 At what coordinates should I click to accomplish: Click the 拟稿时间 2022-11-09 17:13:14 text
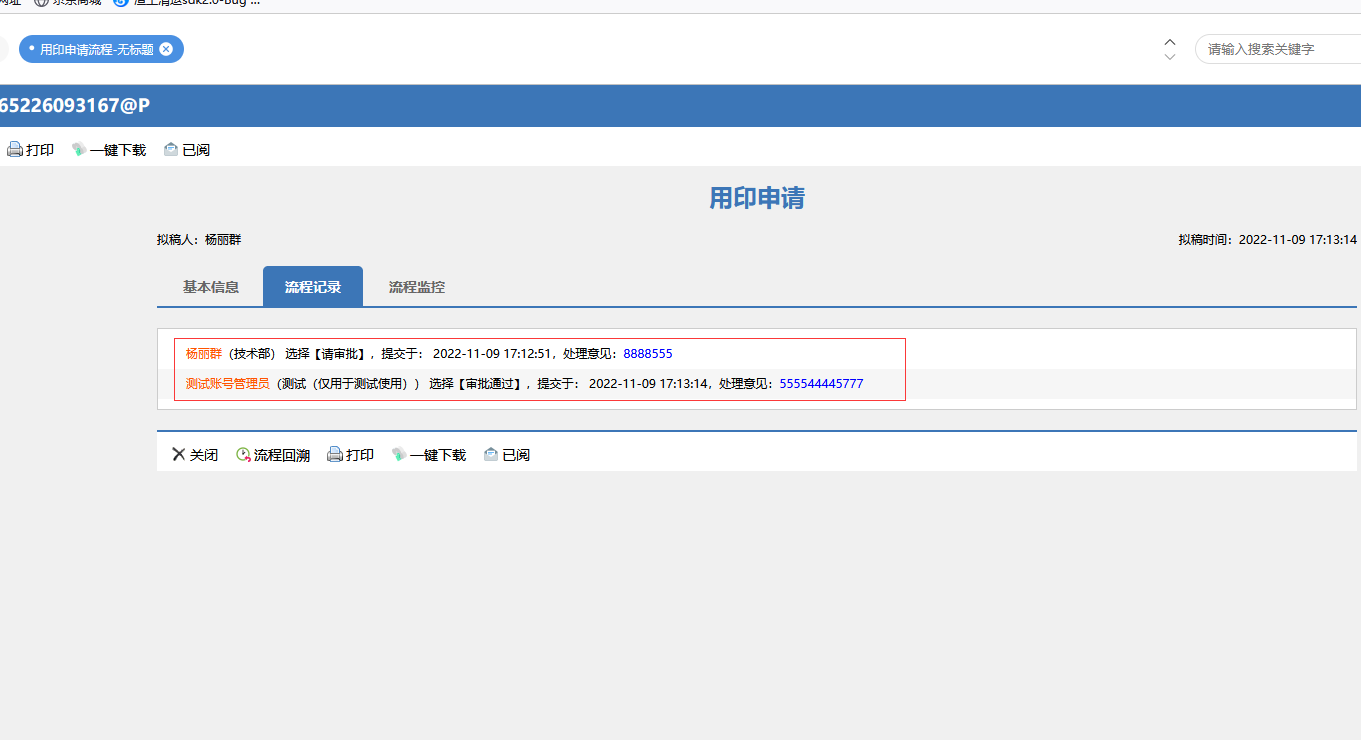coord(1268,240)
